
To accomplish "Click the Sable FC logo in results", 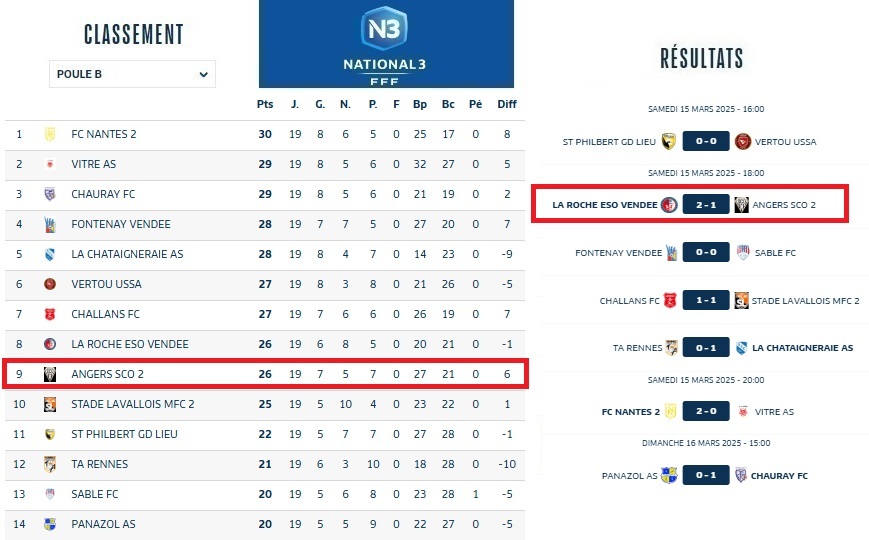I will 743,253.
